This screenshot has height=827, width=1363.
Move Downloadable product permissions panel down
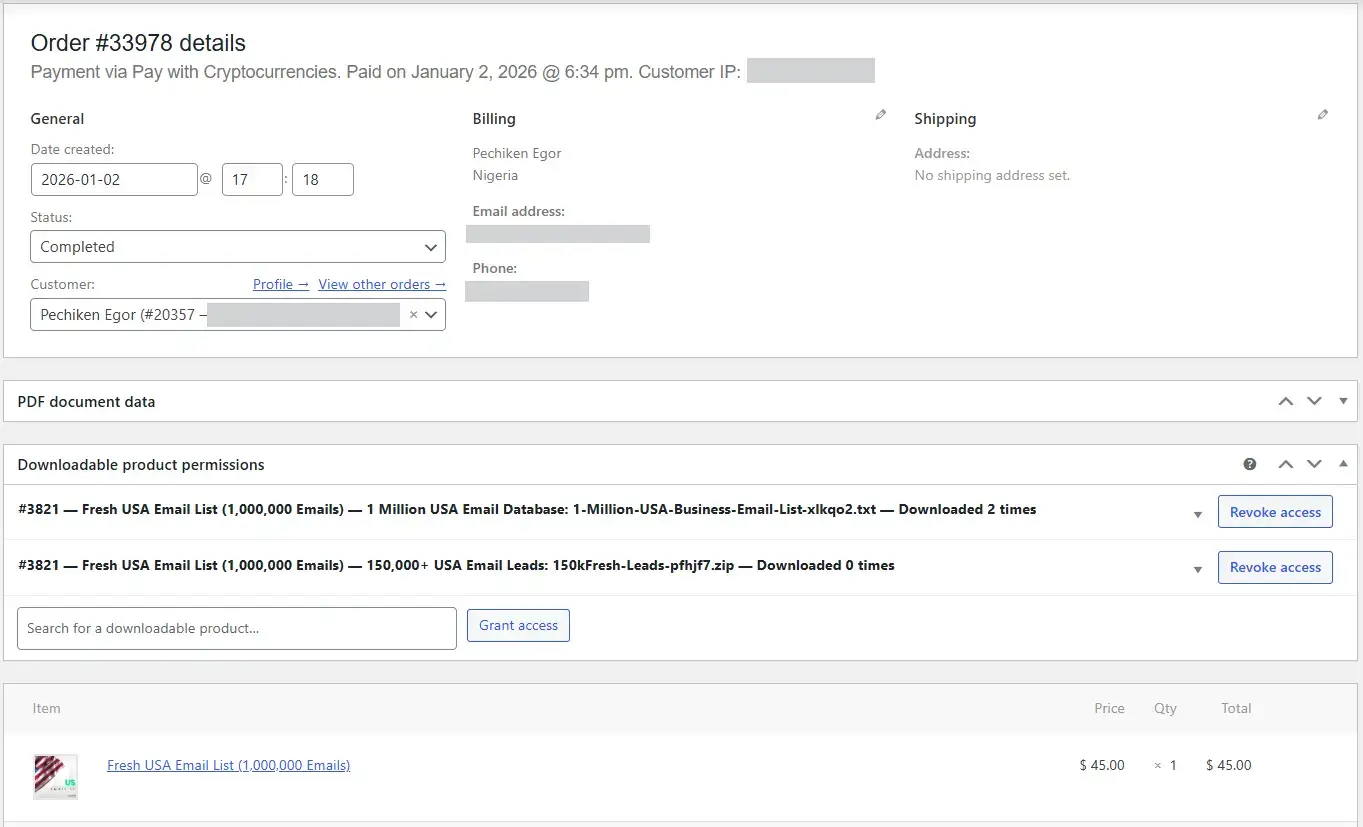click(x=1314, y=464)
